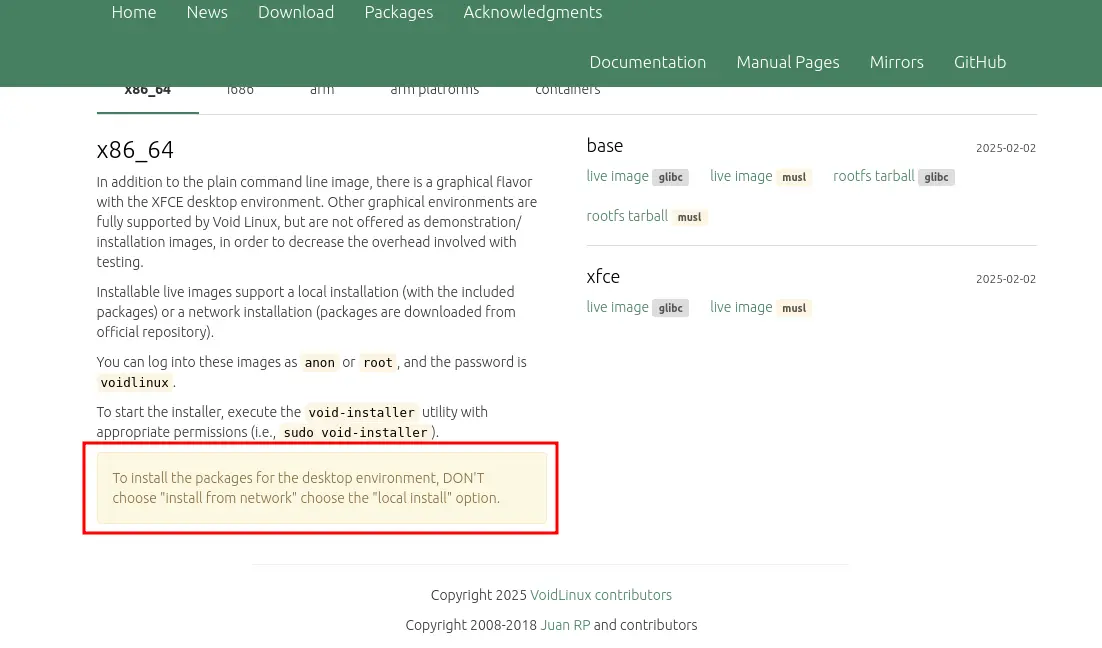Open the Home navigation link
1102x648 pixels.
click(x=134, y=13)
